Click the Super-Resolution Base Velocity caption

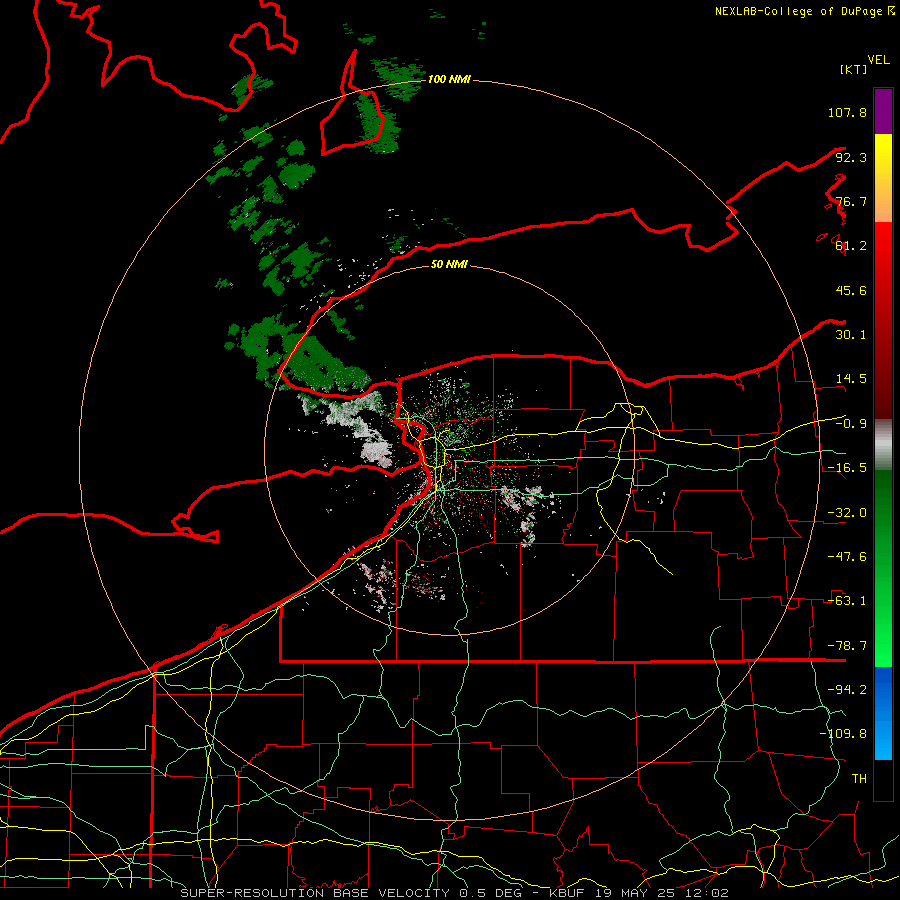tap(455, 893)
